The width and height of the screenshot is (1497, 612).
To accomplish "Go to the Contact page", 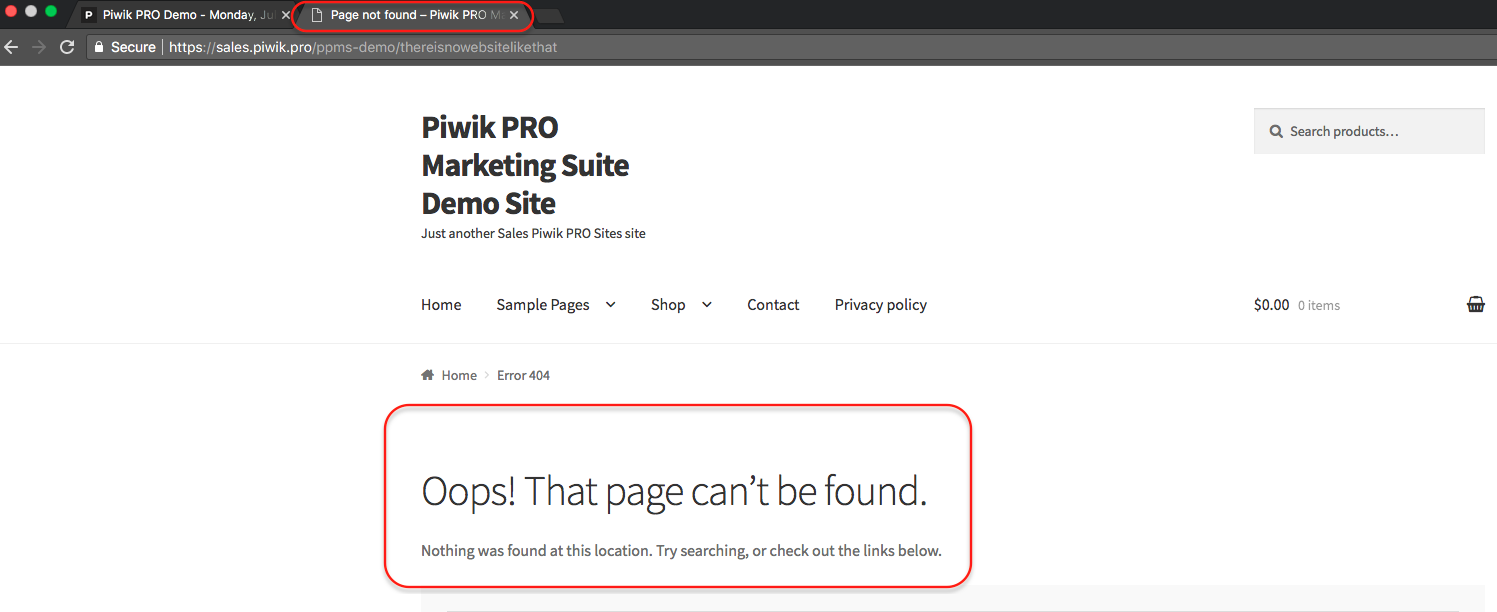I will coord(773,305).
